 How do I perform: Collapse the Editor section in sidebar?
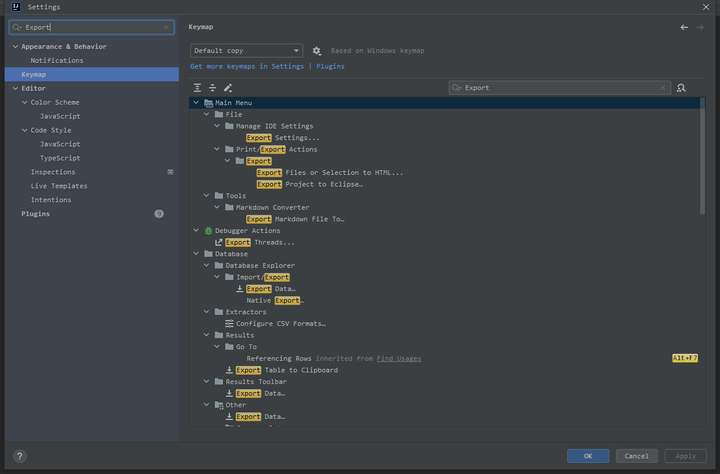pos(14,88)
